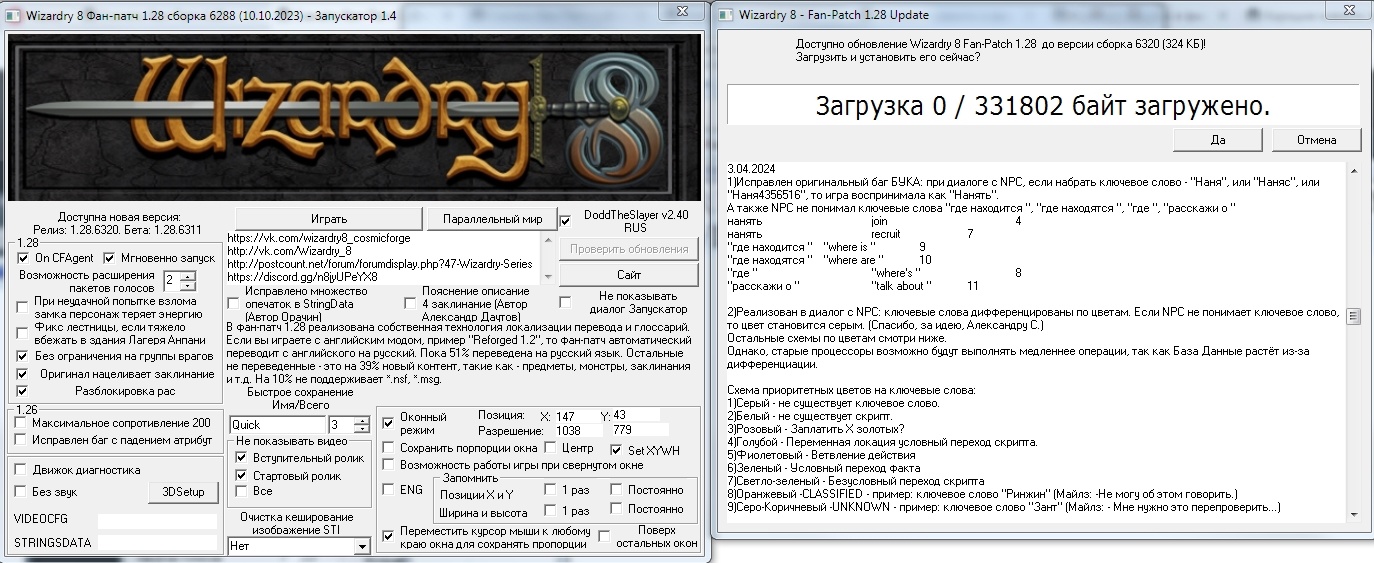
Task: Click the VIDEOCFG input field
Action: click(156, 521)
